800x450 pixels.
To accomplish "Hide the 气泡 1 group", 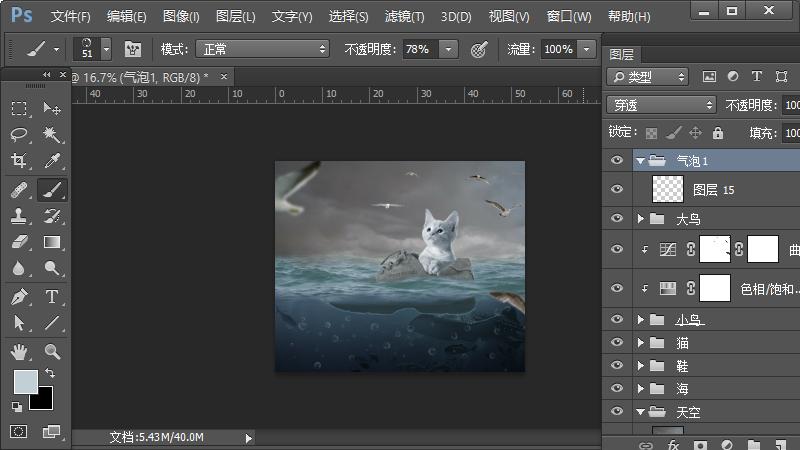I will 617,160.
